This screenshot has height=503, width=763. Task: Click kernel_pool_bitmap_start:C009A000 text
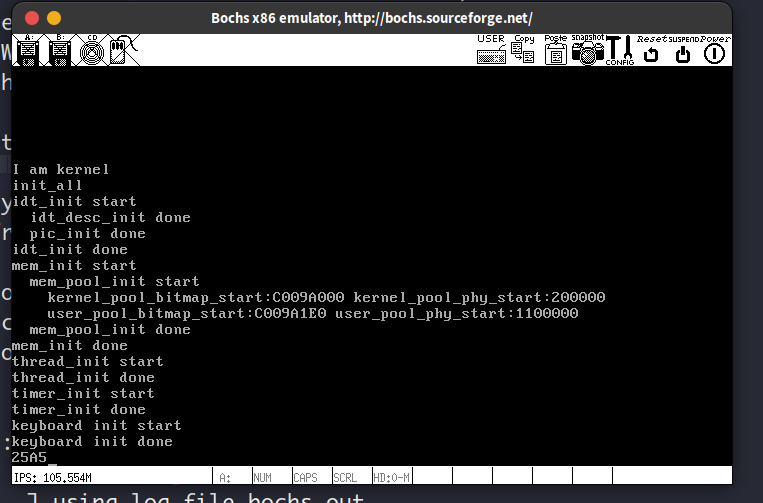point(196,298)
